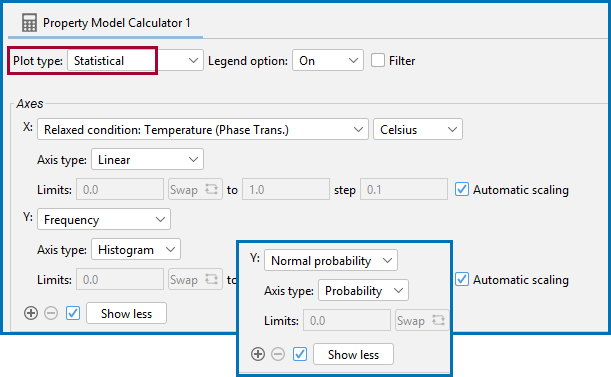Enable the Filter checkbox
The height and width of the screenshot is (377, 611).
378,60
